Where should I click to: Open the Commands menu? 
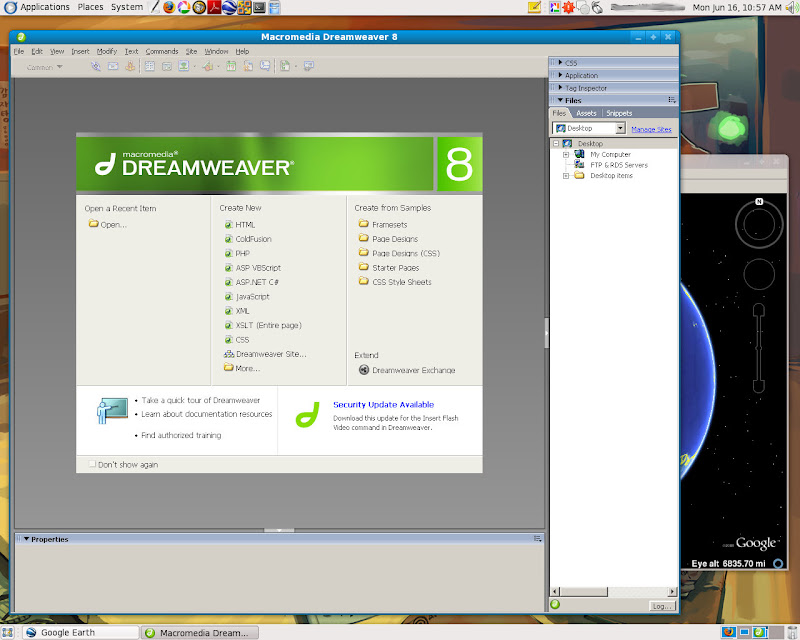click(162, 52)
